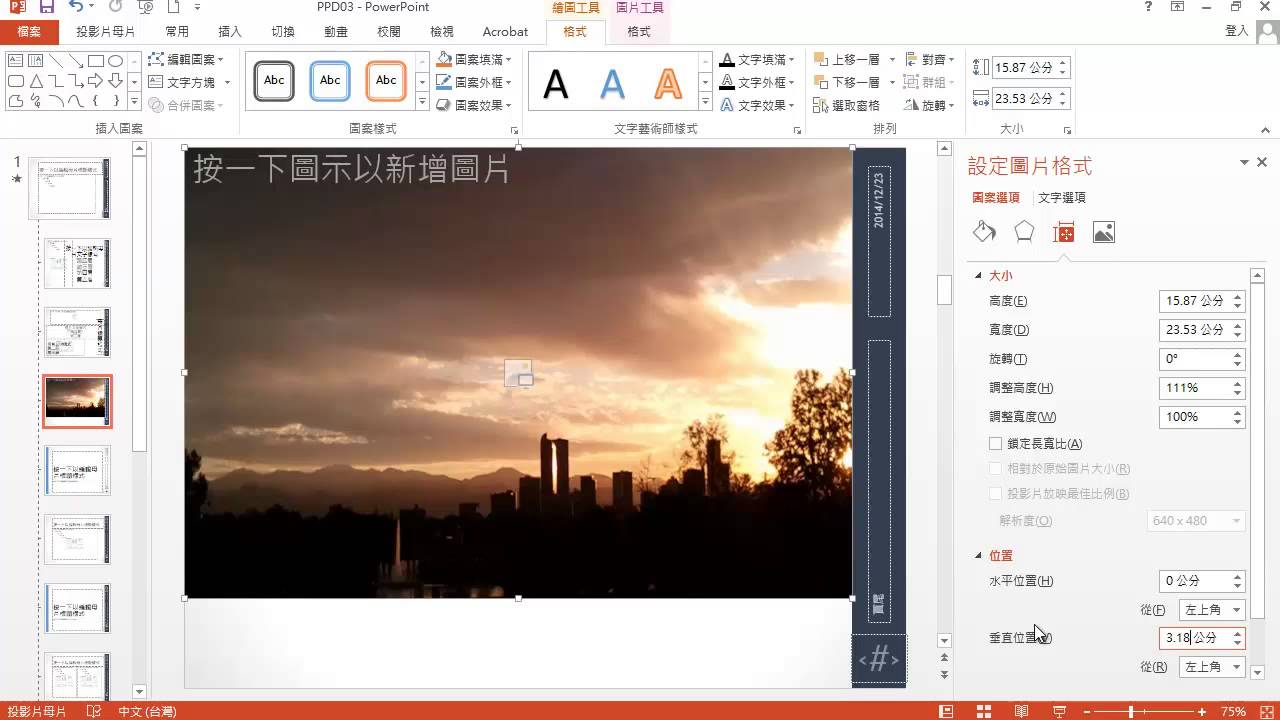Click 編輯圖案 edit shape button
This screenshot has width=1280, height=720.
(x=188, y=60)
